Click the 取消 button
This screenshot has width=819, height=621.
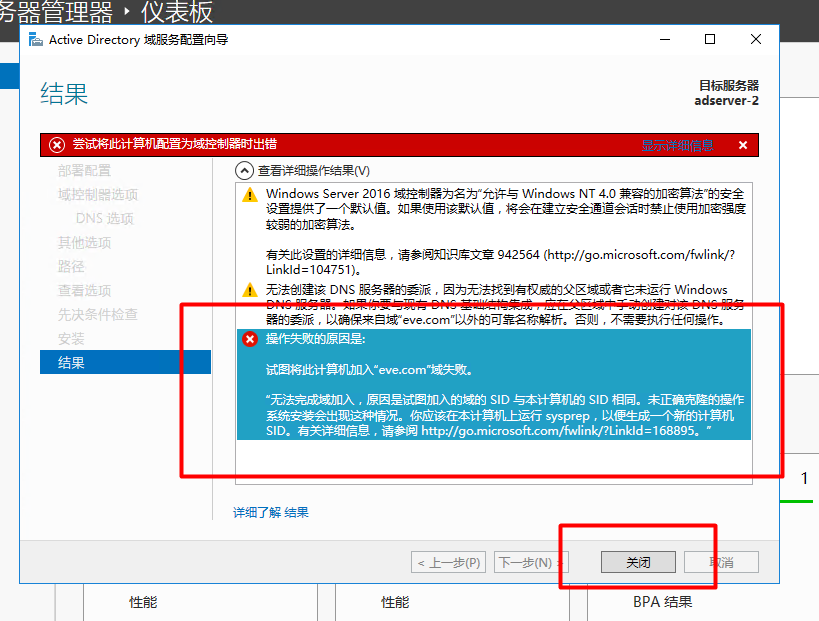721,563
